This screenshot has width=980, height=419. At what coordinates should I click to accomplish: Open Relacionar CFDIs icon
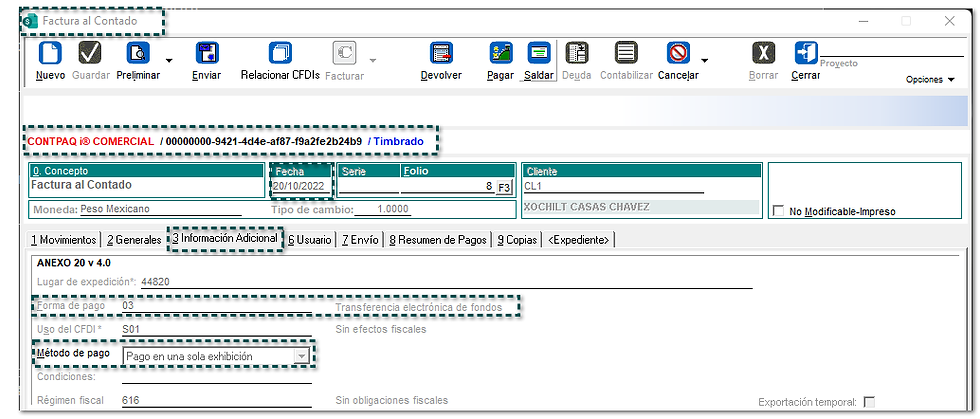pyautogui.click(x=280, y=53)
